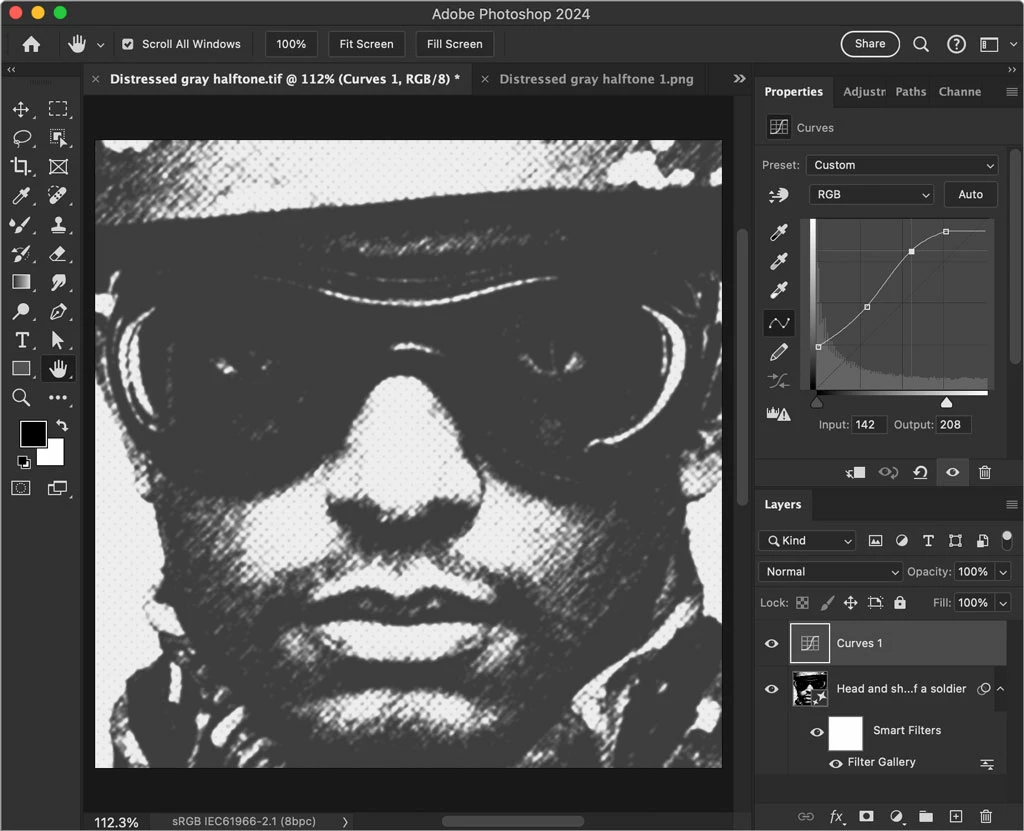Select the Smudge tool
This screenshot has width=1024, height=831.
58,282
